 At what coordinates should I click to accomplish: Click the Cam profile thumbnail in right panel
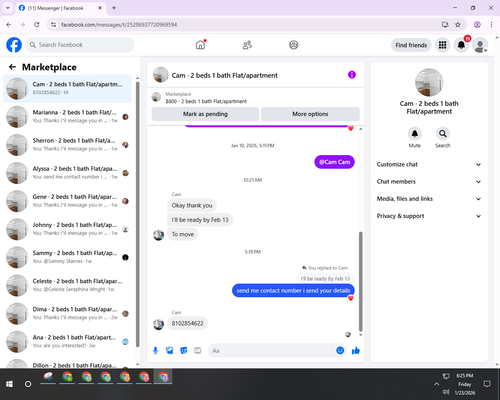click(x=429, y=82)
